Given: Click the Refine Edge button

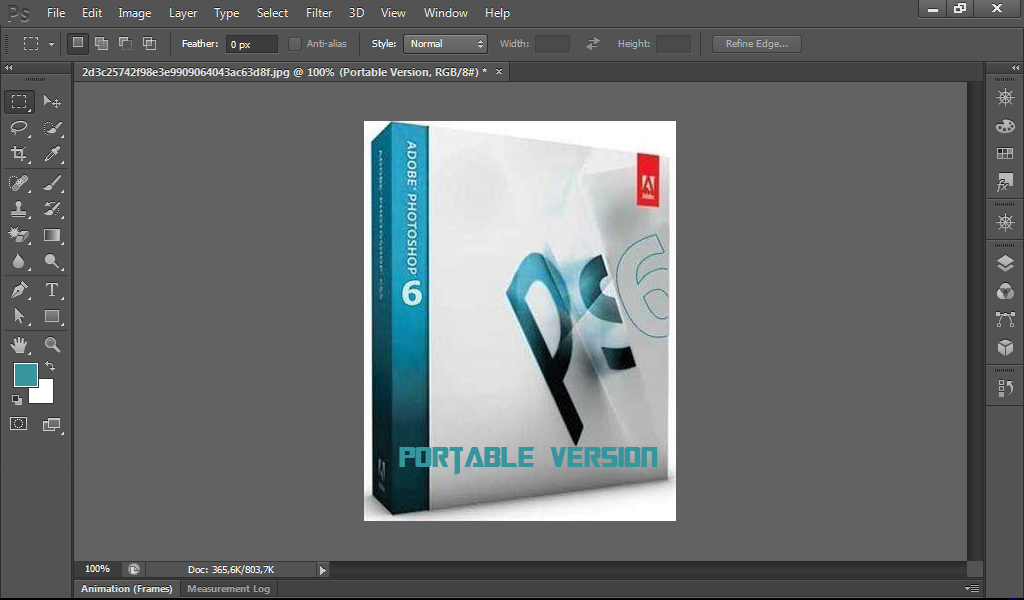Looking at the screenshot, I should (x=756, y=44).
